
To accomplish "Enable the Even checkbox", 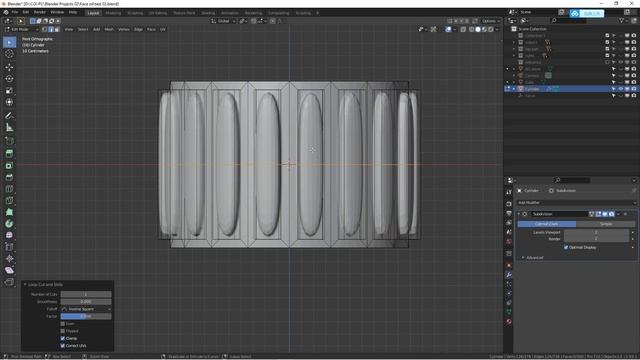I will pyautogui.click(x=62, y=324).
